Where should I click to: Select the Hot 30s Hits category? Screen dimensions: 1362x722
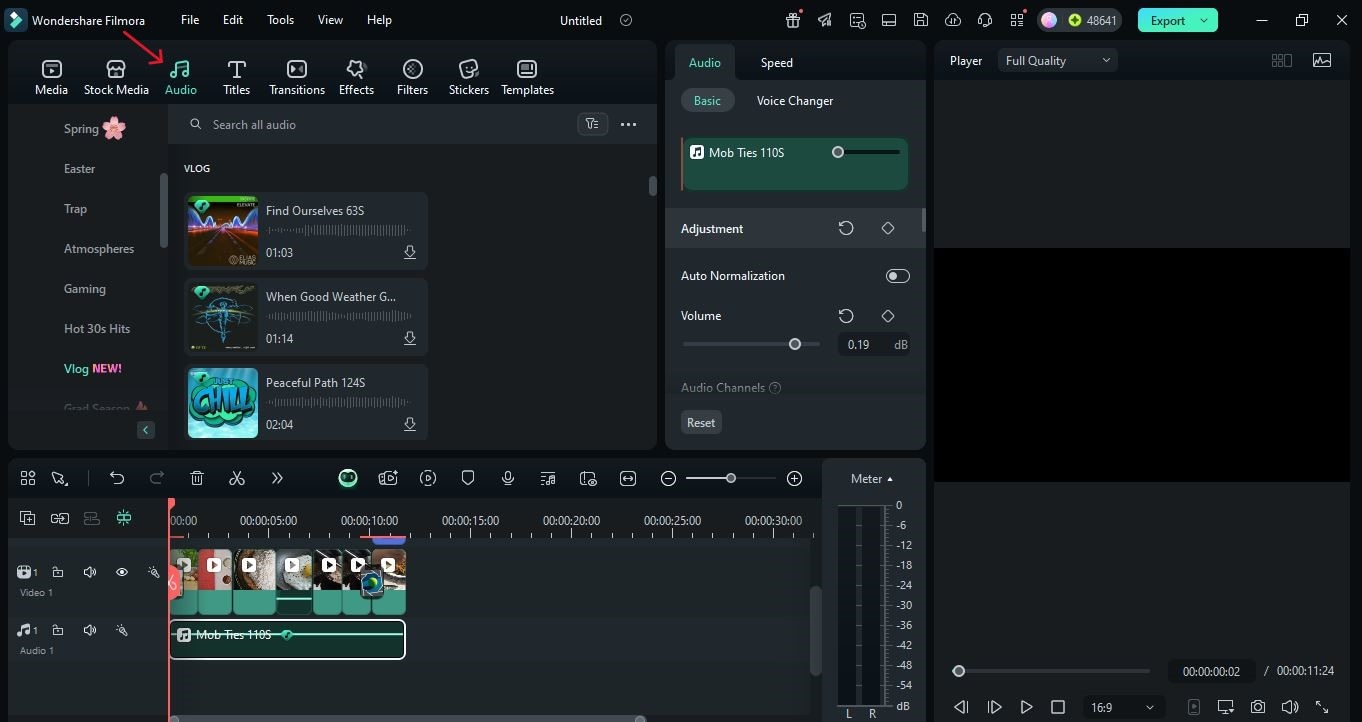click(x=97, y=329)
